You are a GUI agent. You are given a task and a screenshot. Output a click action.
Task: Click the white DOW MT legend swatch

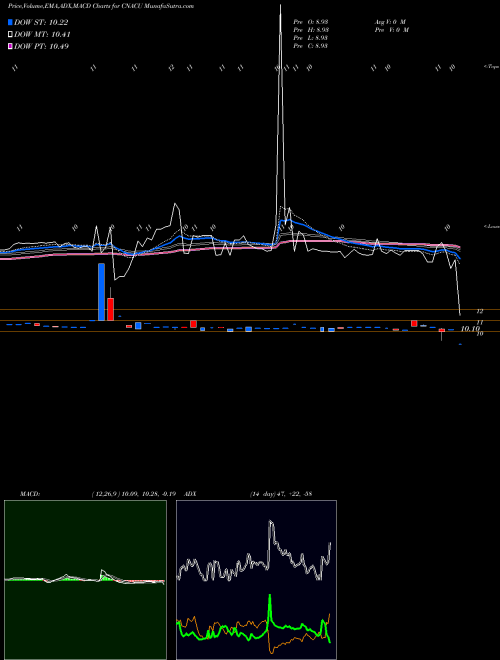10,35
